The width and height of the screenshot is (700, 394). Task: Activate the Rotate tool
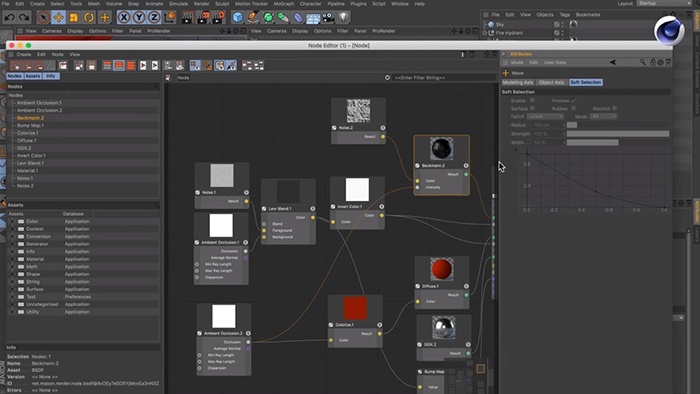click(x=89, y=17)
